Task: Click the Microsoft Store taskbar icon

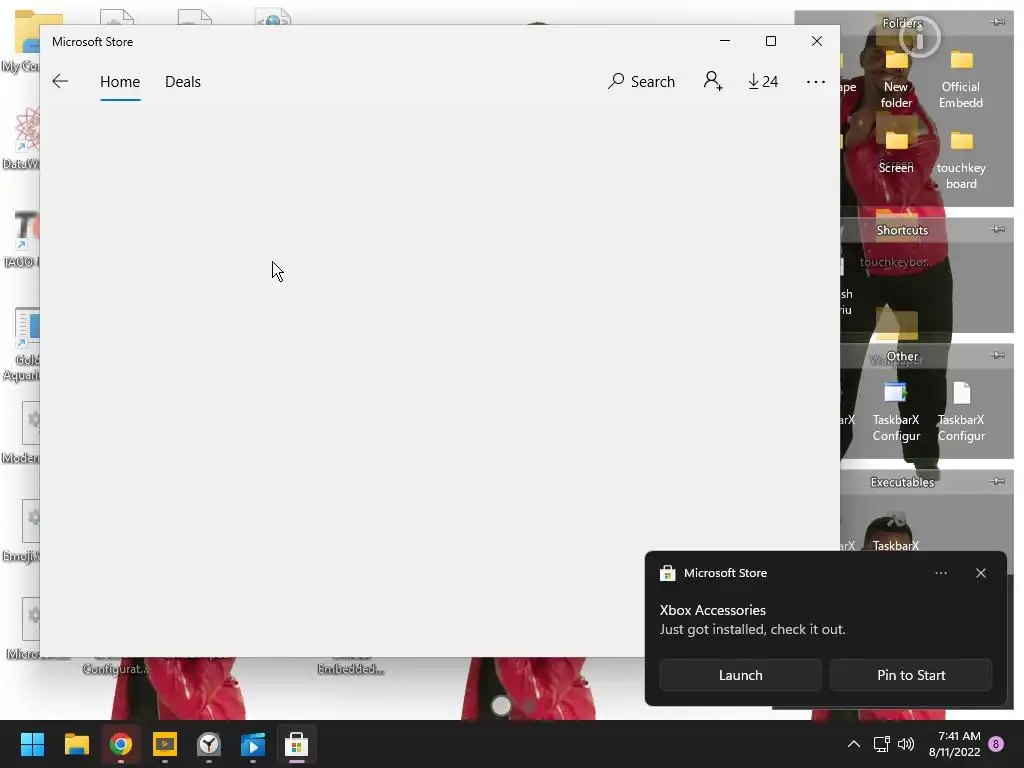Action: [296, 744]
